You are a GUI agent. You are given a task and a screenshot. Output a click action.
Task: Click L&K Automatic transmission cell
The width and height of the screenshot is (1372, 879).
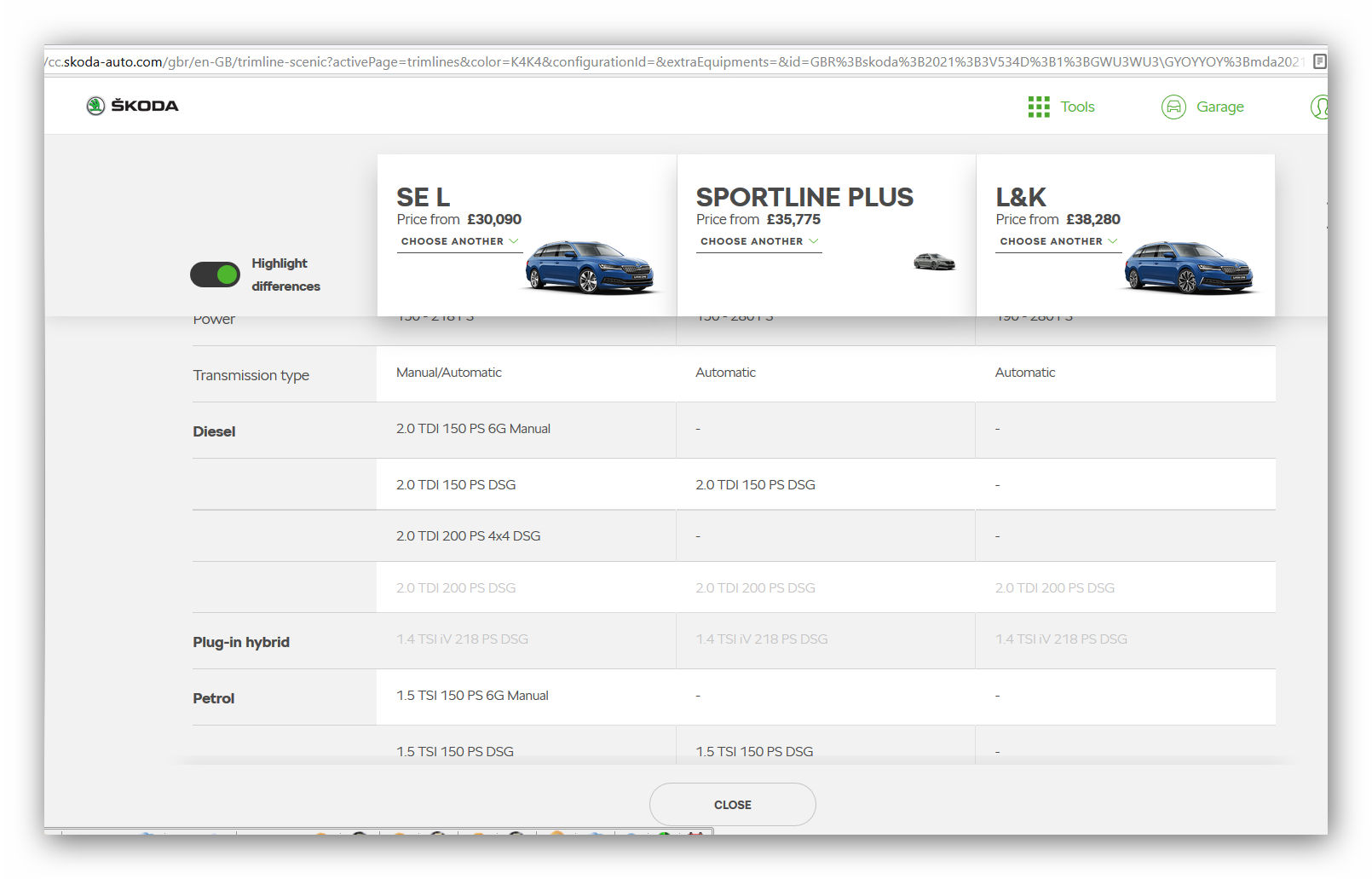pyautogui.click(x=1025, y=373)
